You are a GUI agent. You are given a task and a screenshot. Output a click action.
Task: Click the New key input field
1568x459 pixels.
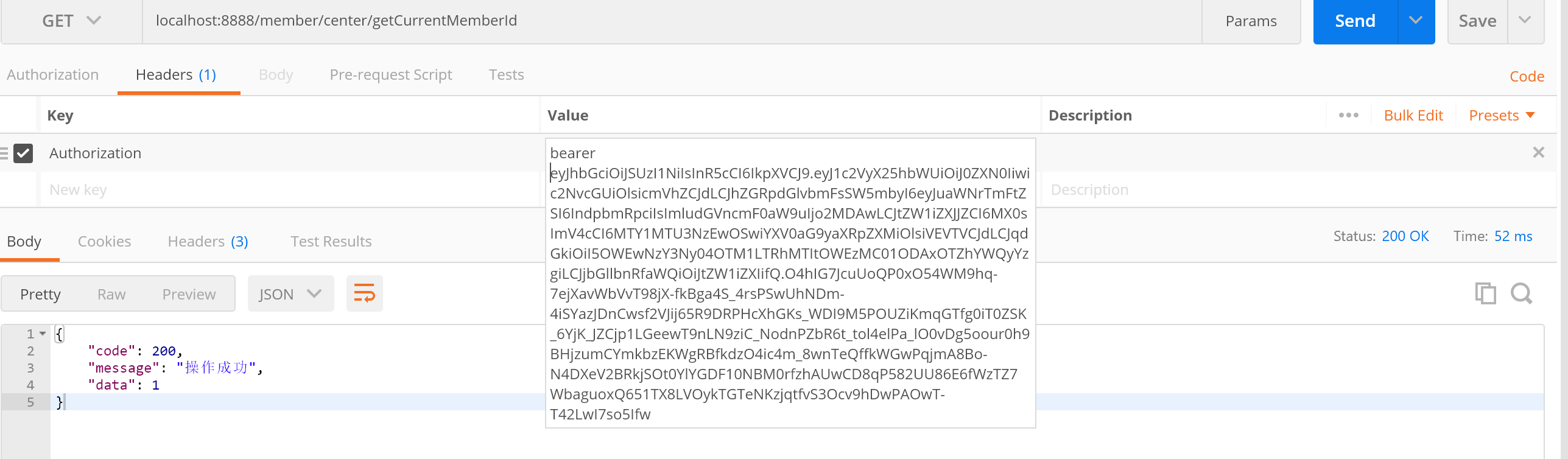pyautogui.click(x=286, y=190)
